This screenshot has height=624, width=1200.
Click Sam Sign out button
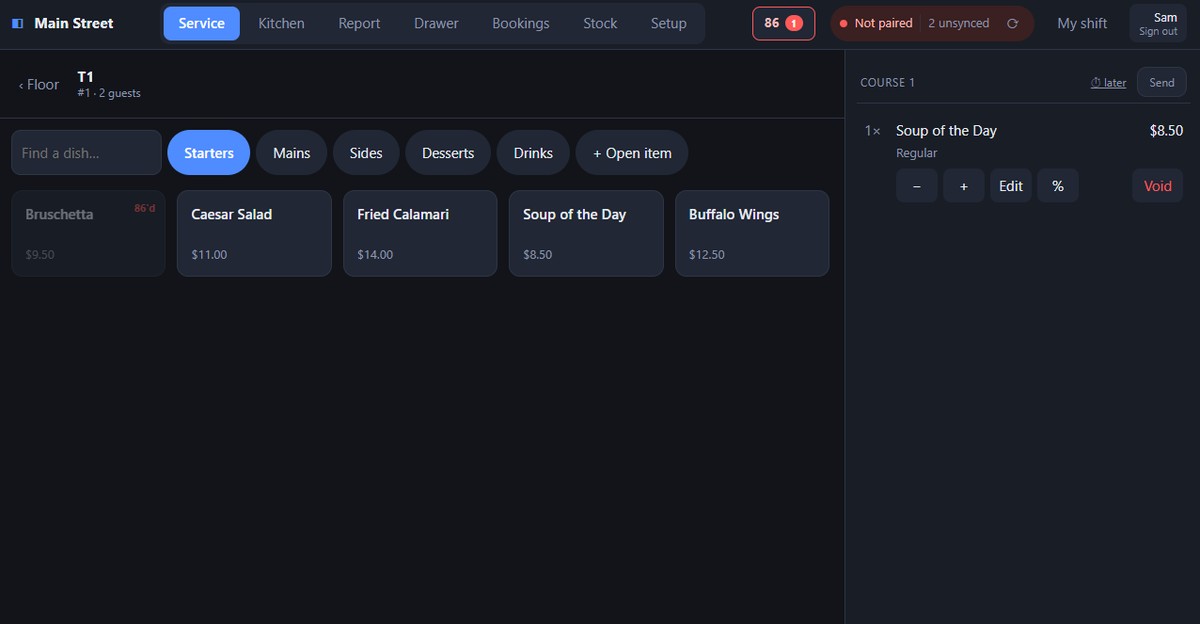(1158, 24)
